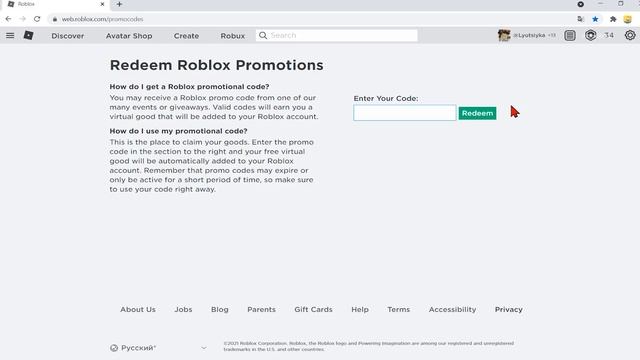640x360 pixels.
Task: Click the globe icon beside Русский
Action: [114, 348]
